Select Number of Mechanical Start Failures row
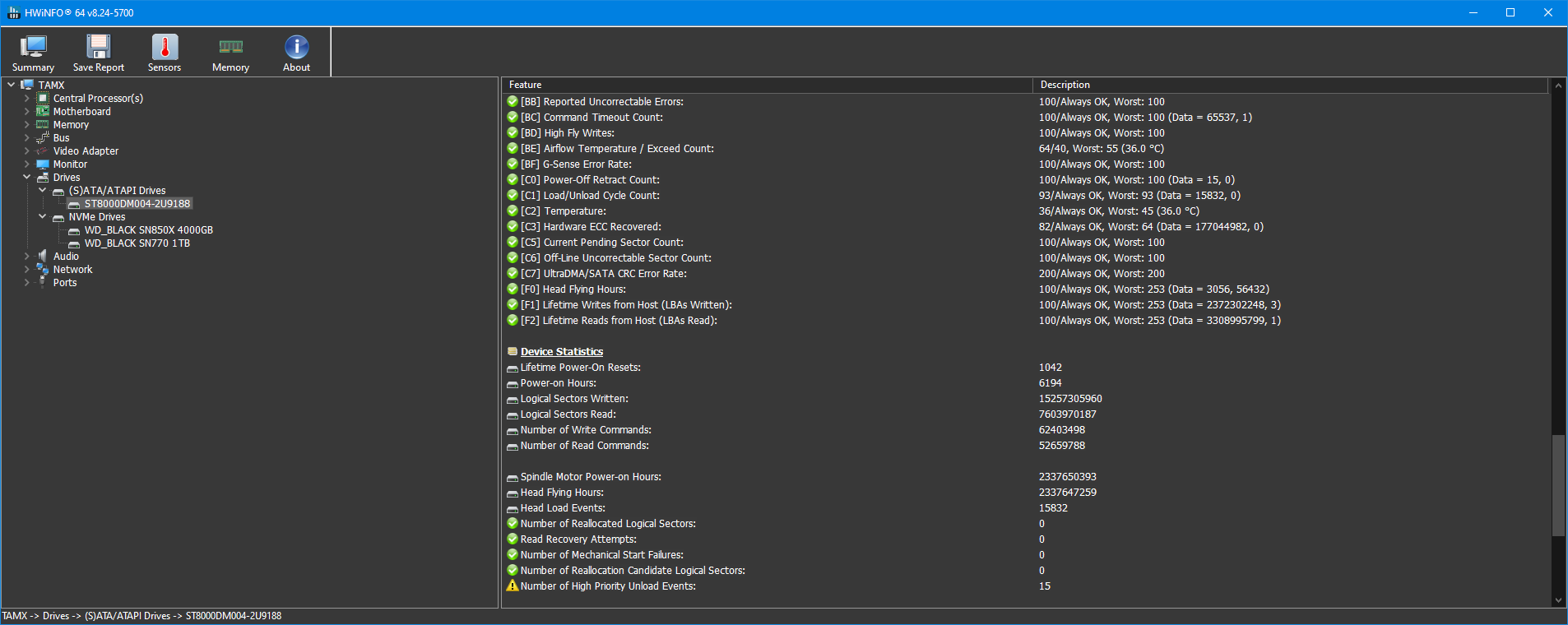This screenshot has width=1568, height=625. tap(1025, 554)
